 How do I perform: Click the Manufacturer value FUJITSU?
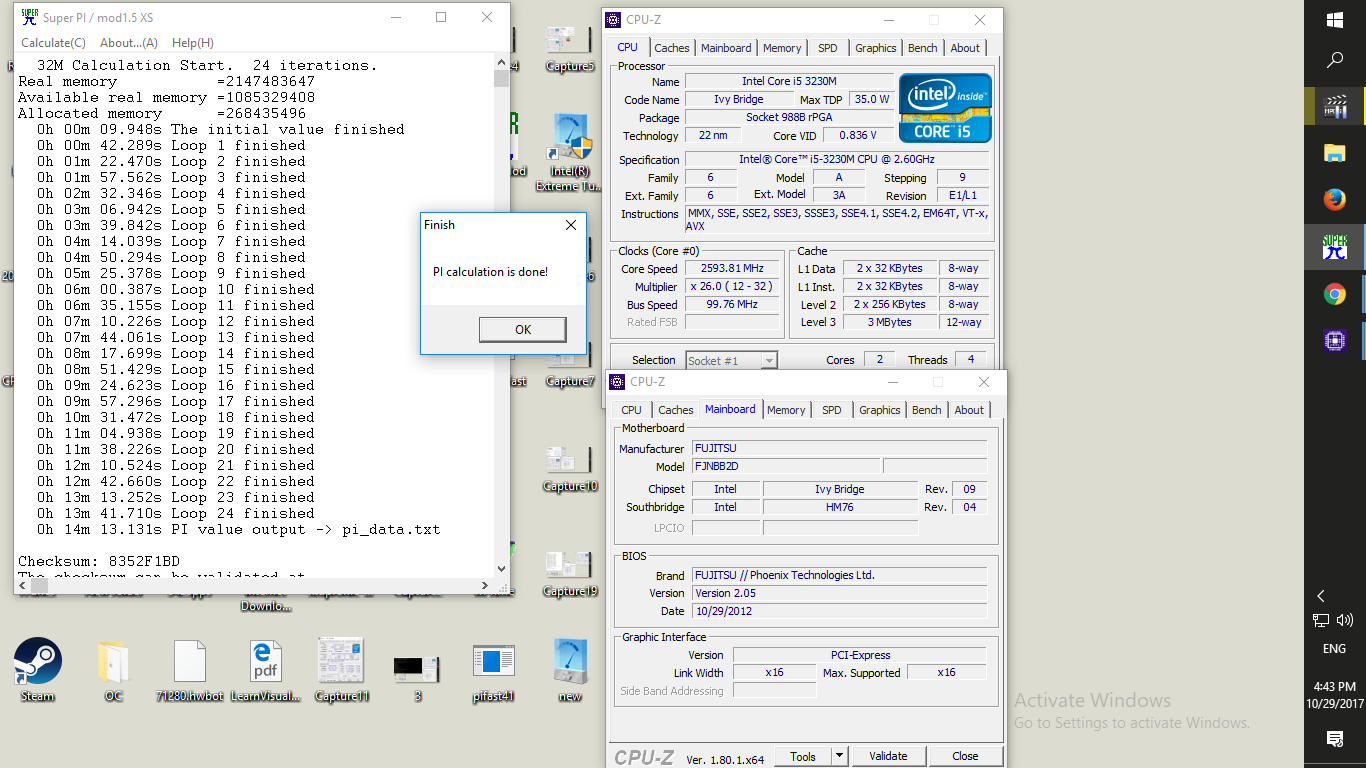(x=840, y=448)
